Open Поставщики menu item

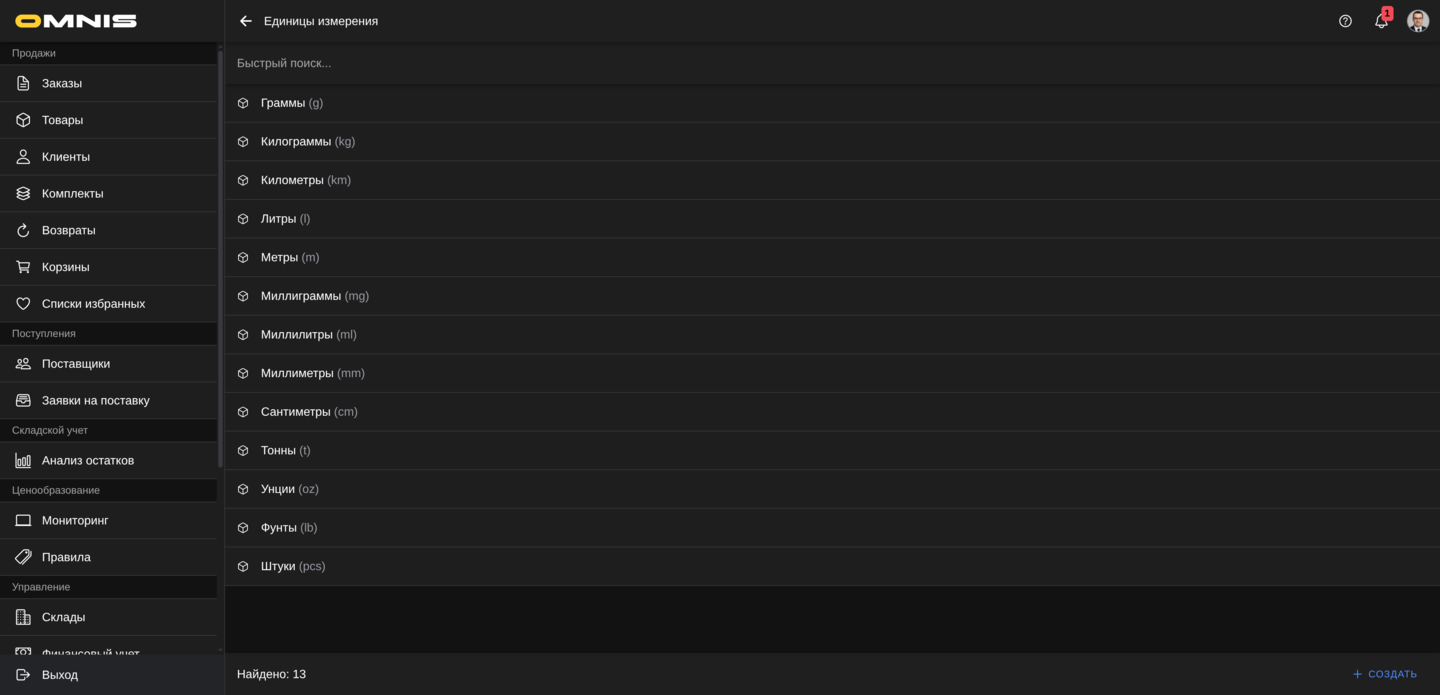coord(76,364)
